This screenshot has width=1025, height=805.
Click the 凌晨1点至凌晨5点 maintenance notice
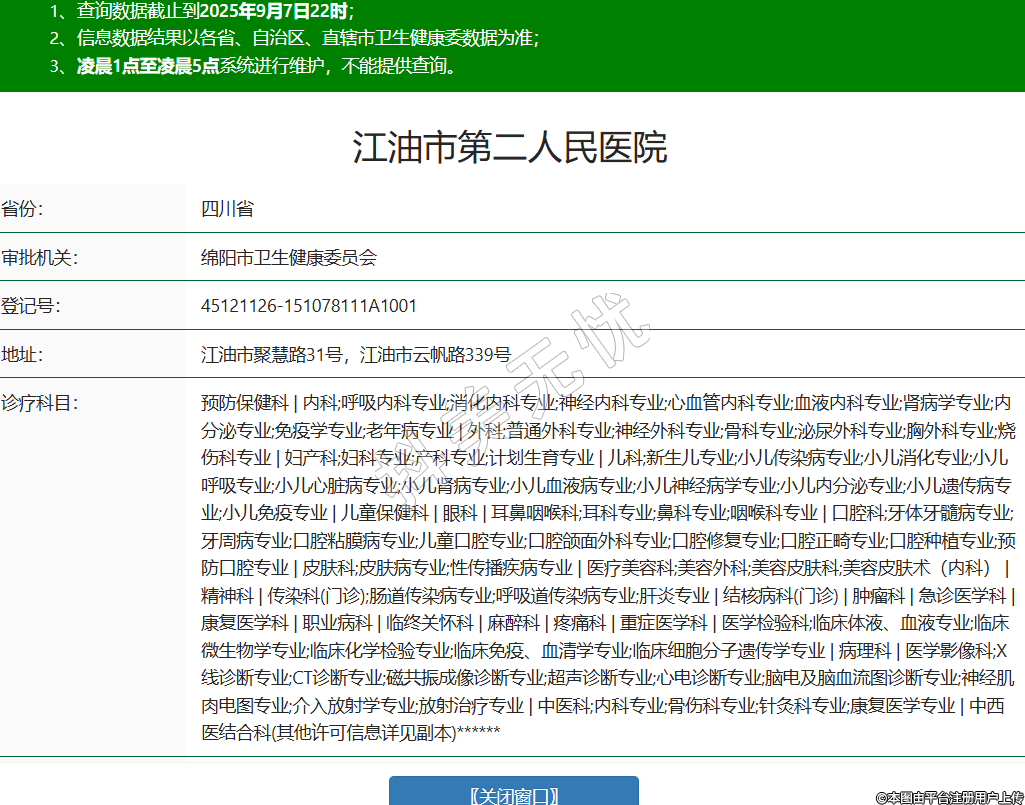coord(148,67)
